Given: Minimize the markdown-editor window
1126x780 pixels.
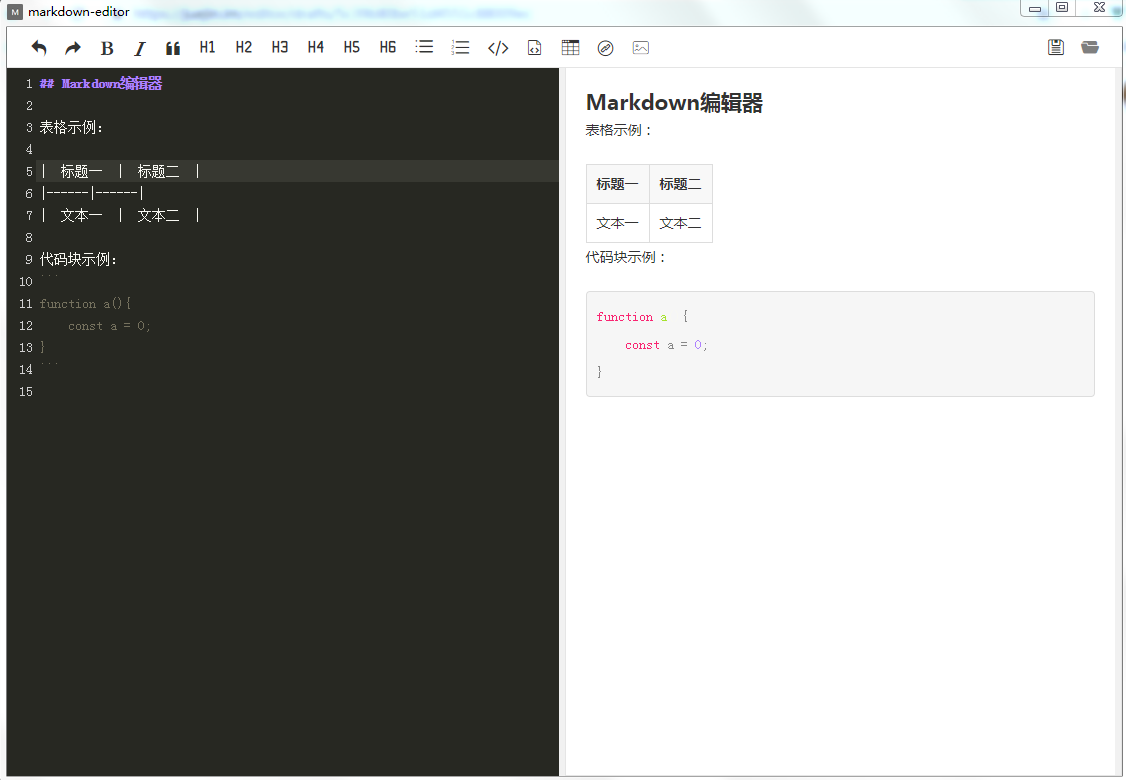Looking at the screenshot, I should (x=1034, y=8).
